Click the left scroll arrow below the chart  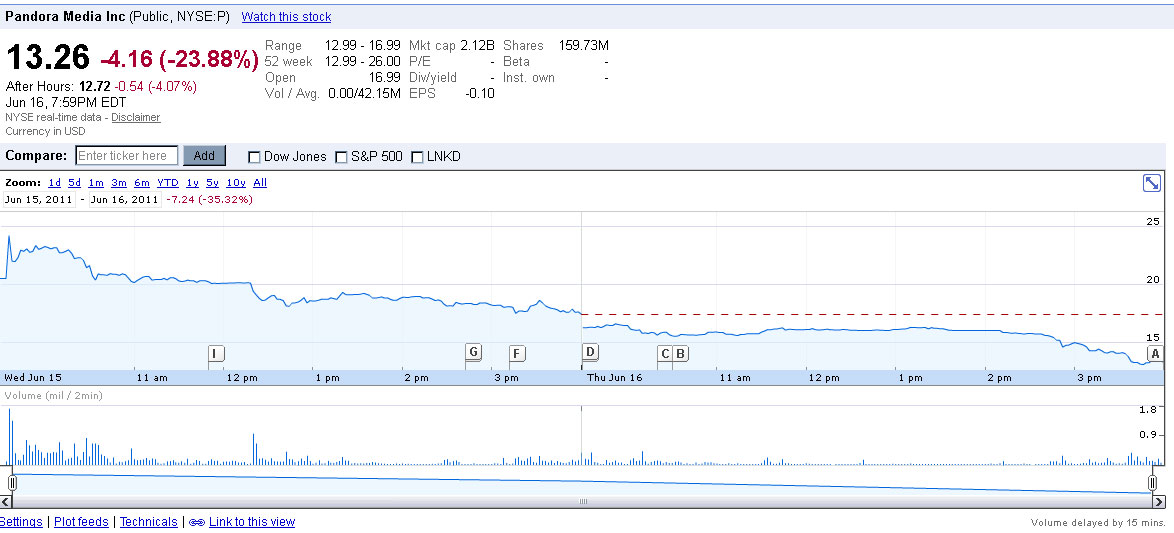tap(6, 502)
